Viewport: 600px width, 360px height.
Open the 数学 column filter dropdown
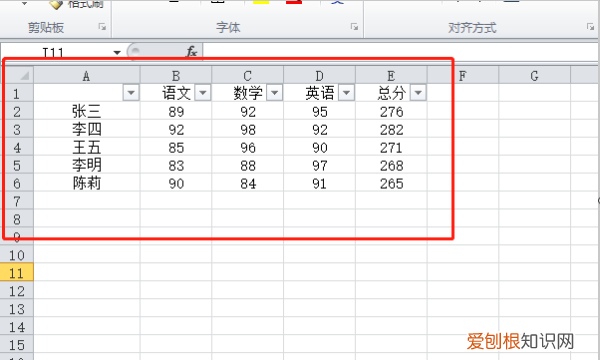point(274,93)
